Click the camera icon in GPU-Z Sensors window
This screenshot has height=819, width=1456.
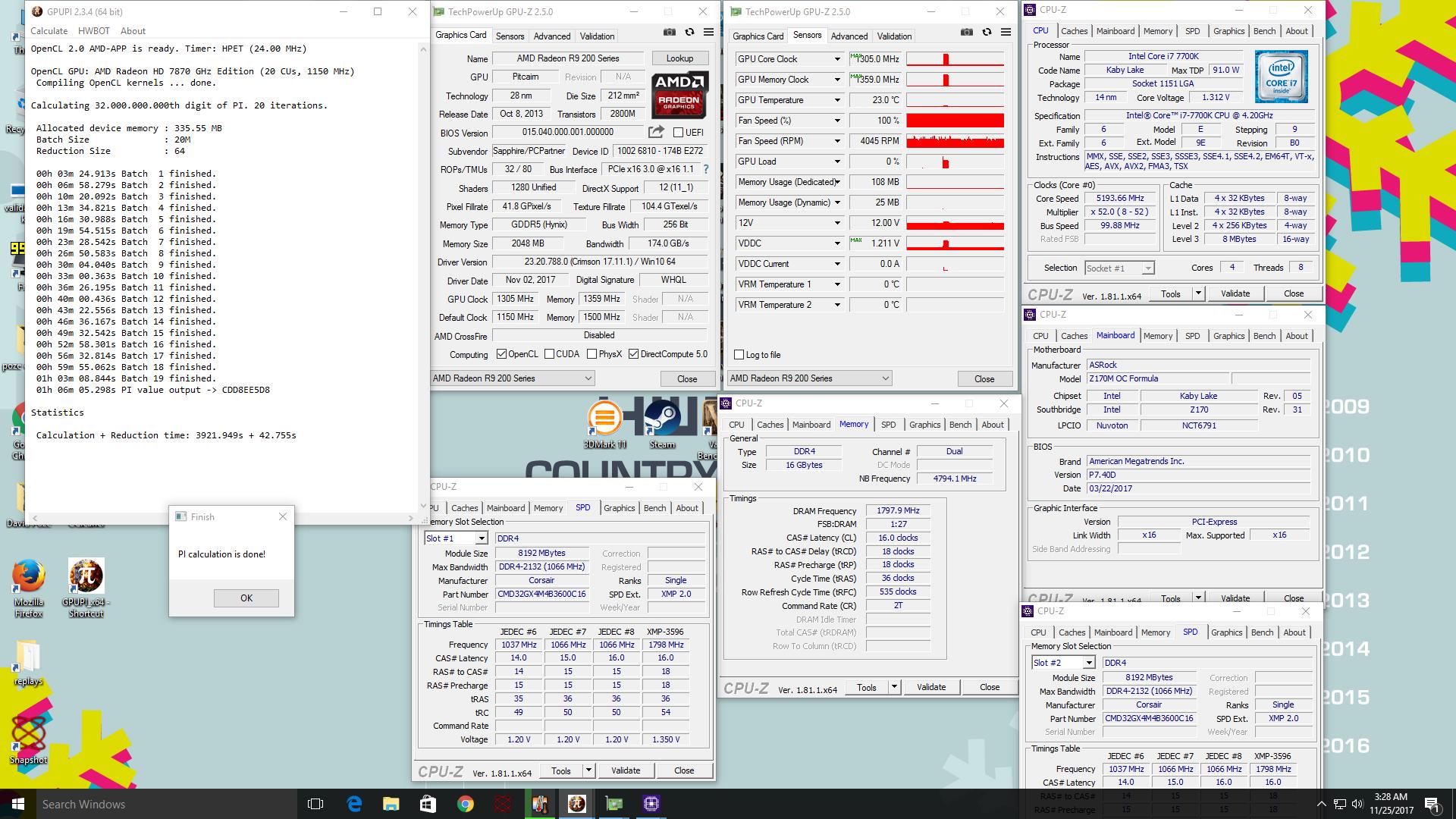(x=967, y=33)
